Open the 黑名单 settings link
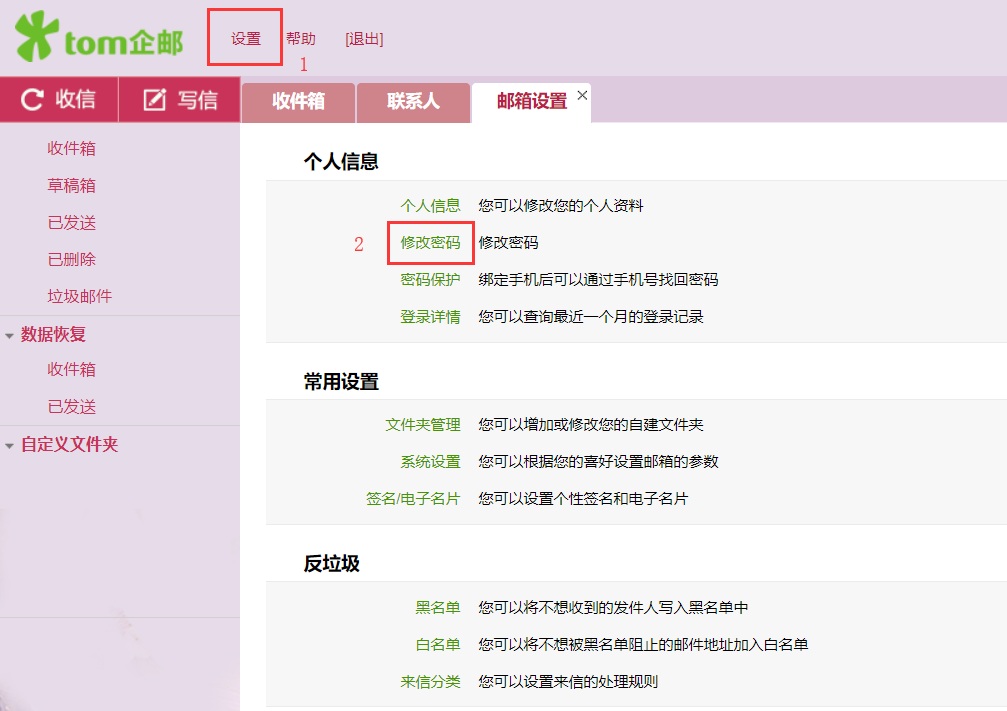This screenshot has height=711, width=1007. click(x=438, y=608)
